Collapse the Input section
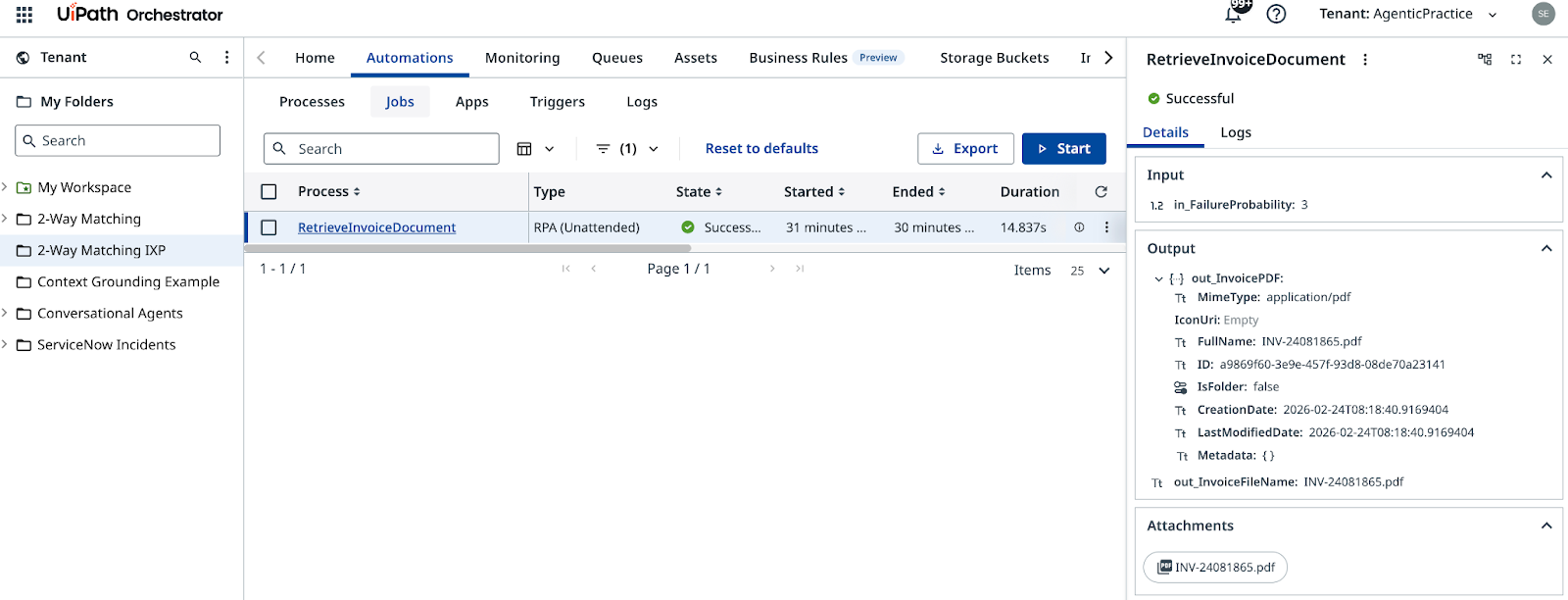1568x600 pixels. click(x=1546, y=175)
